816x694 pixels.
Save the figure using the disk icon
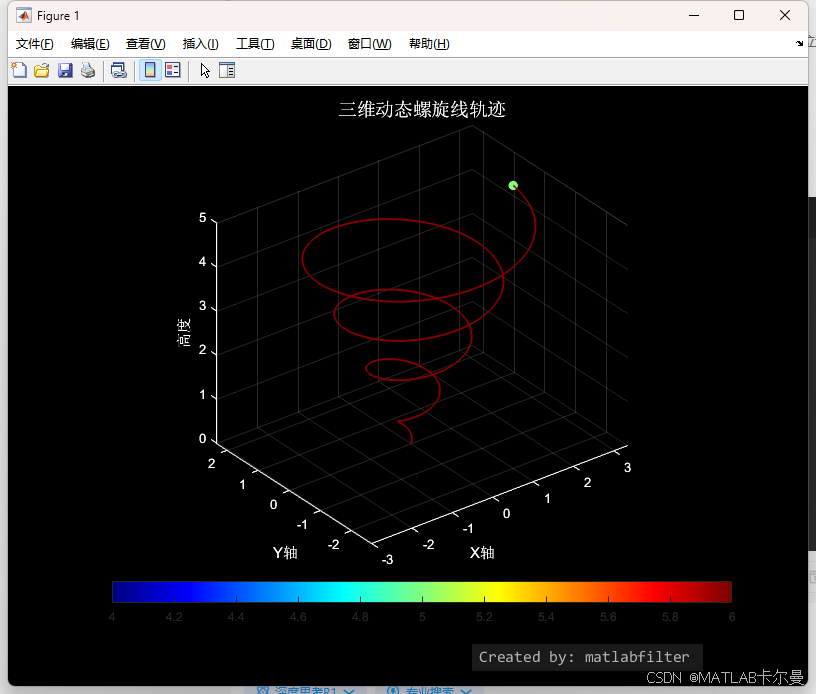click(x=64, y=70)
